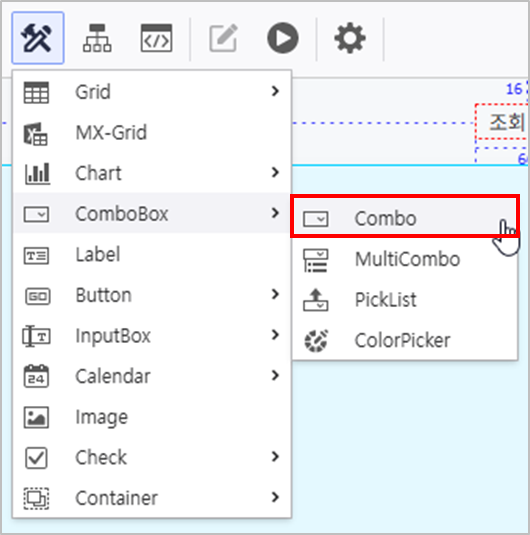Open the InputBox submenu
This screenshot has width=530, height=535.
click(x=152, y=335)
